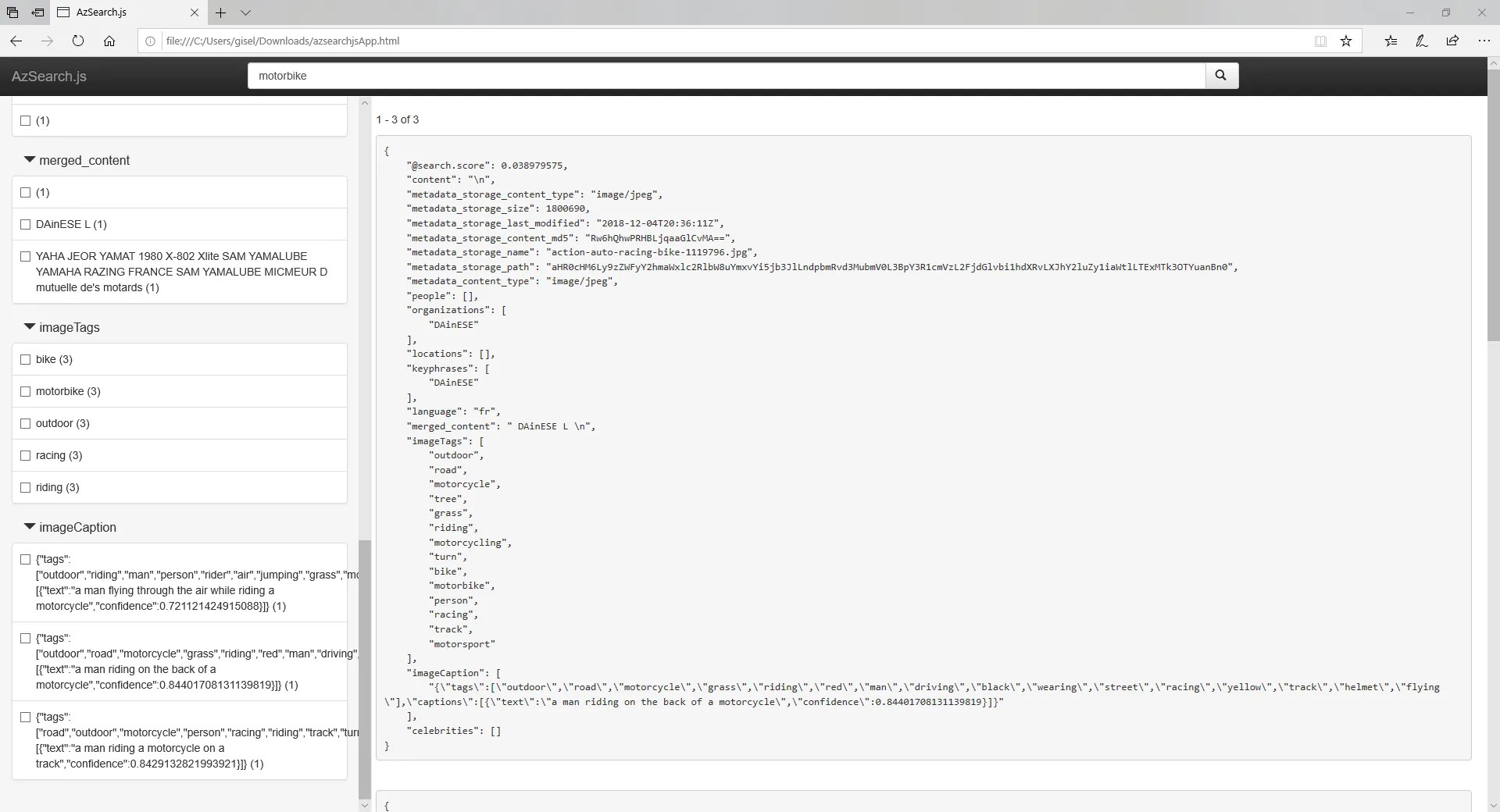Check the motorbike (3) facet
1500x812 pixels.
pyautogui.click(x=25, y=392)
